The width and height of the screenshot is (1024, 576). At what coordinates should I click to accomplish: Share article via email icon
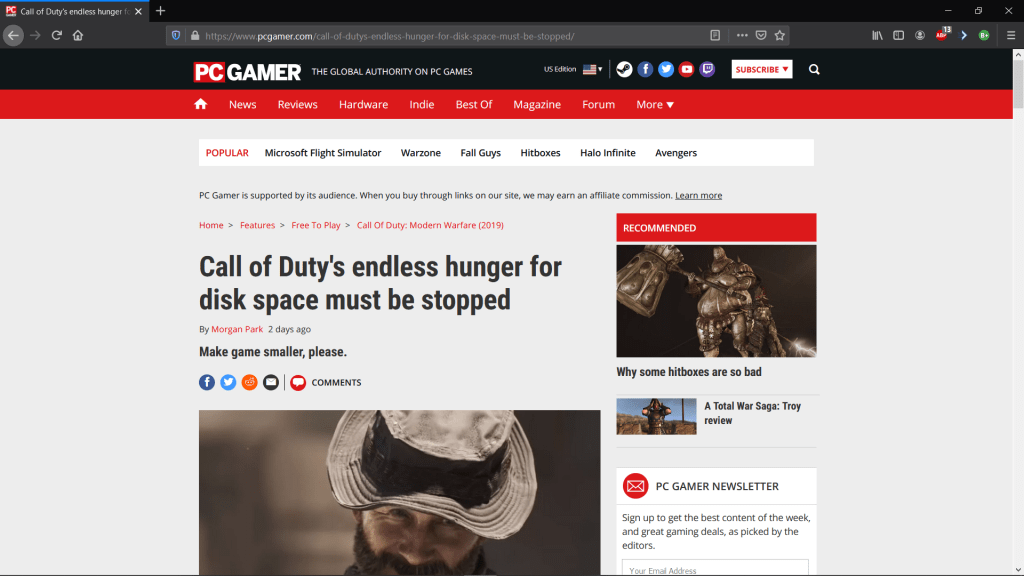click(x=271, y=382)
